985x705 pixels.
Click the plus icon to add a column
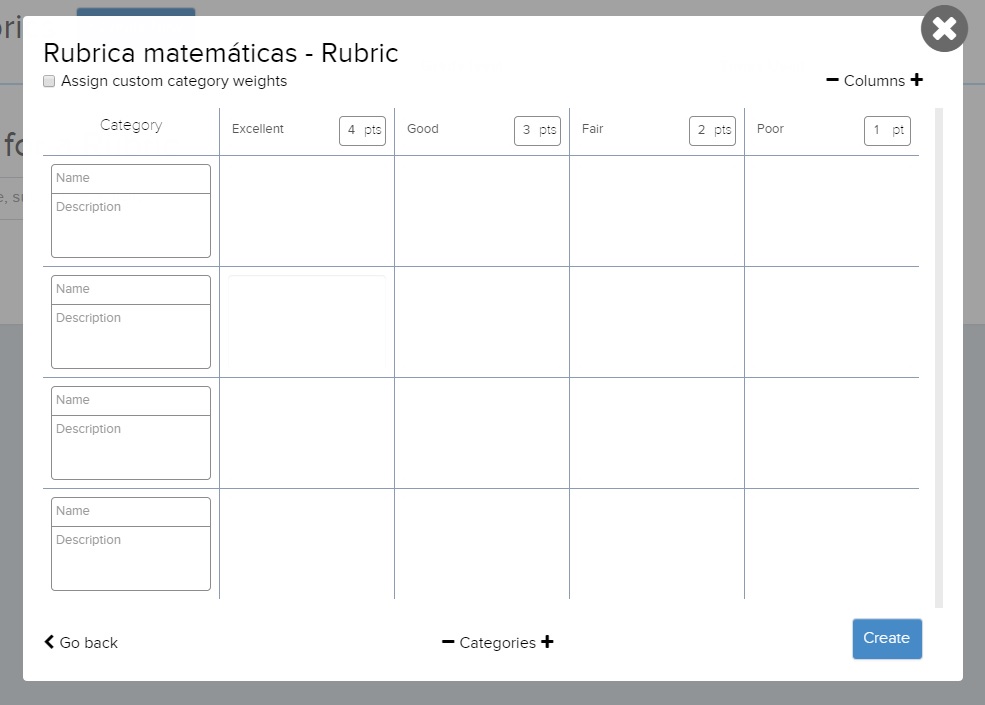pos(917,80)
